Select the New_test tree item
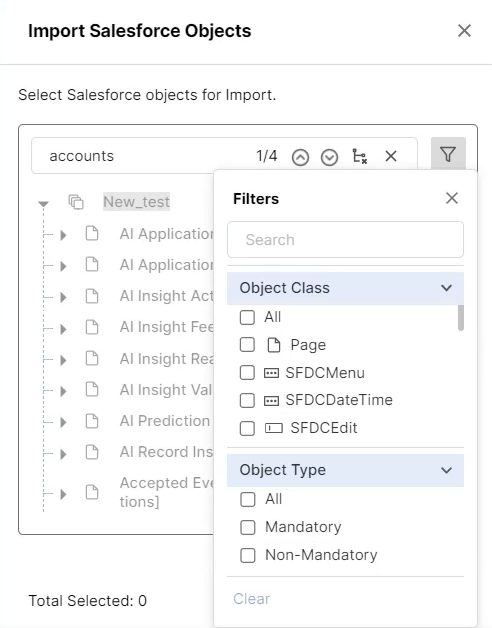The height and width of the screenshot is (628, 492). [x=137, y=202]
